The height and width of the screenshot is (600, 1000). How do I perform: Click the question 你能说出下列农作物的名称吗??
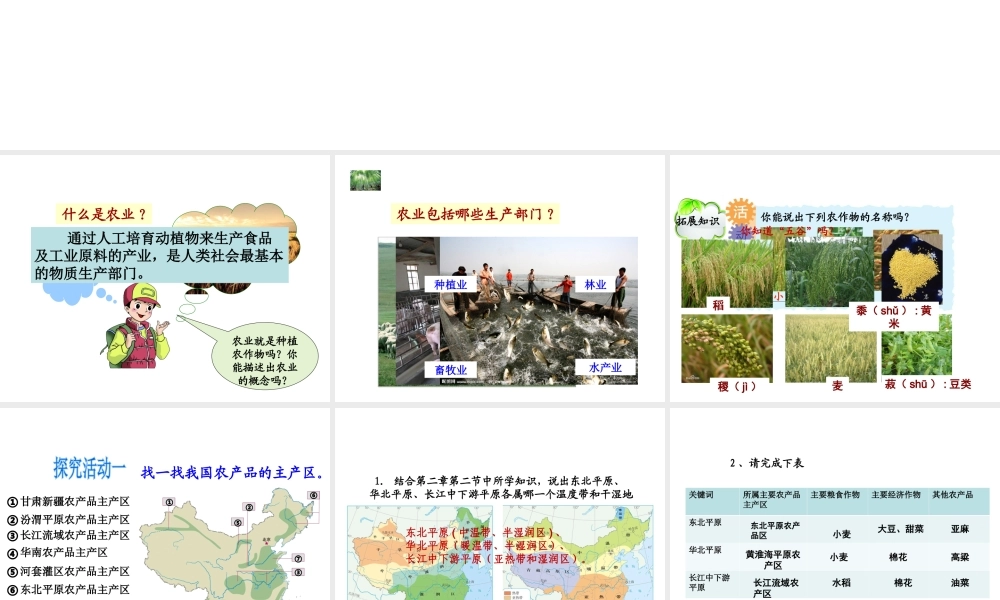(x=835, y=217)
